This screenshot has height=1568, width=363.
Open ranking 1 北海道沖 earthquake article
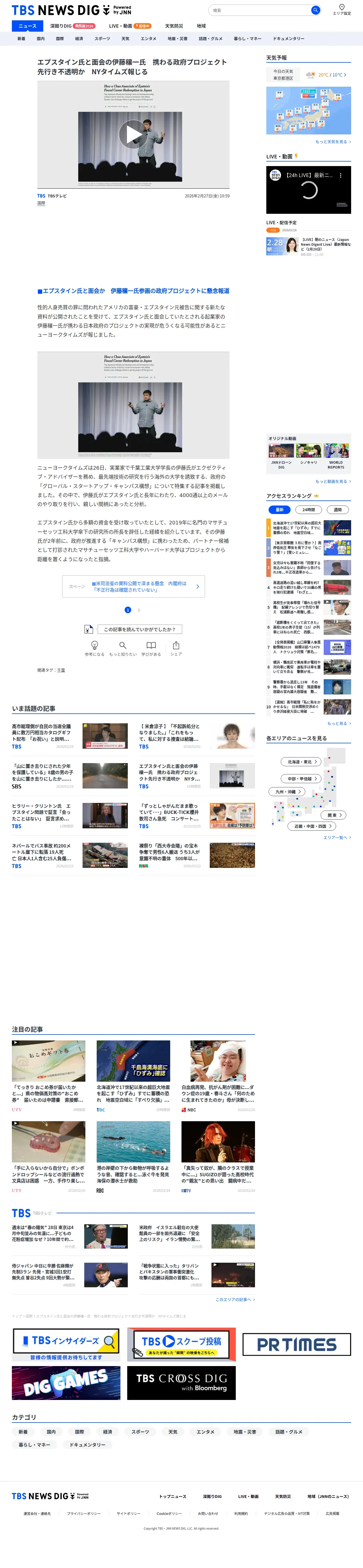pyautogui.click(x=308, y=528)
